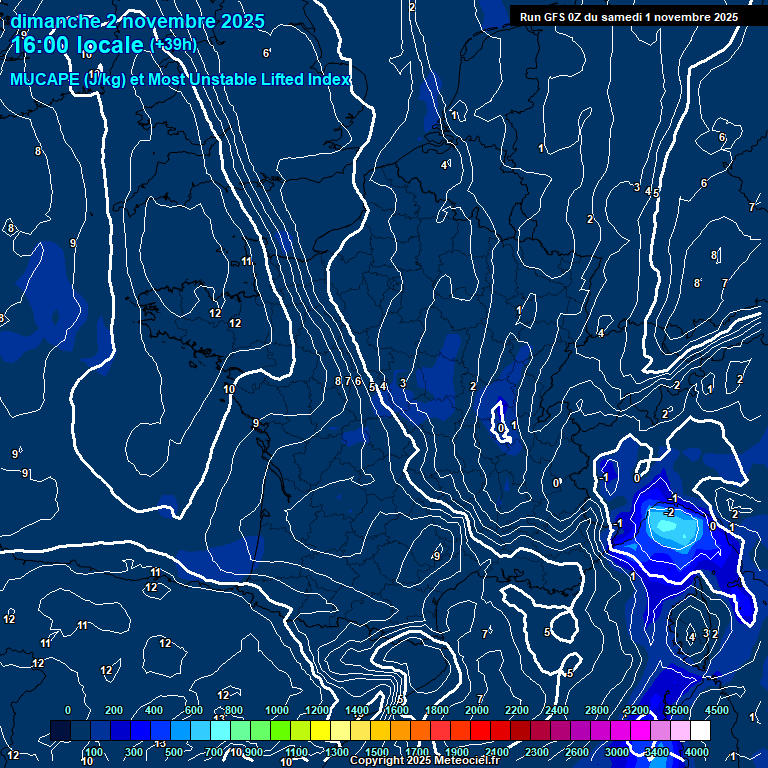
Task: Click the white 4000–4500 legend swatch
Action: pos(700,730)
